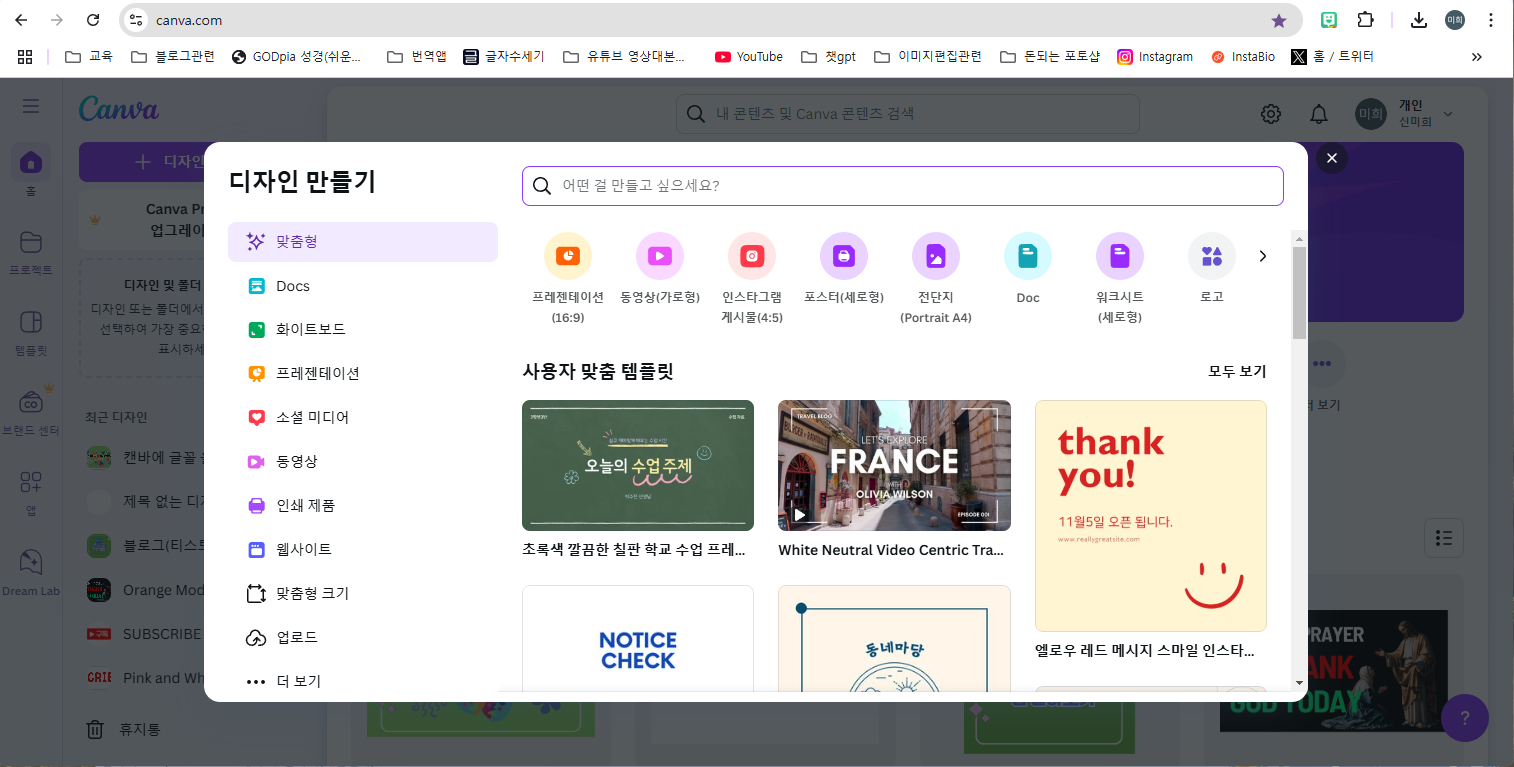Image resolution: width=1514 pixels, height=767 pixels.
Task: Switch to list view in the background page
Action: pyautogui.click(x=1444, y=538)
